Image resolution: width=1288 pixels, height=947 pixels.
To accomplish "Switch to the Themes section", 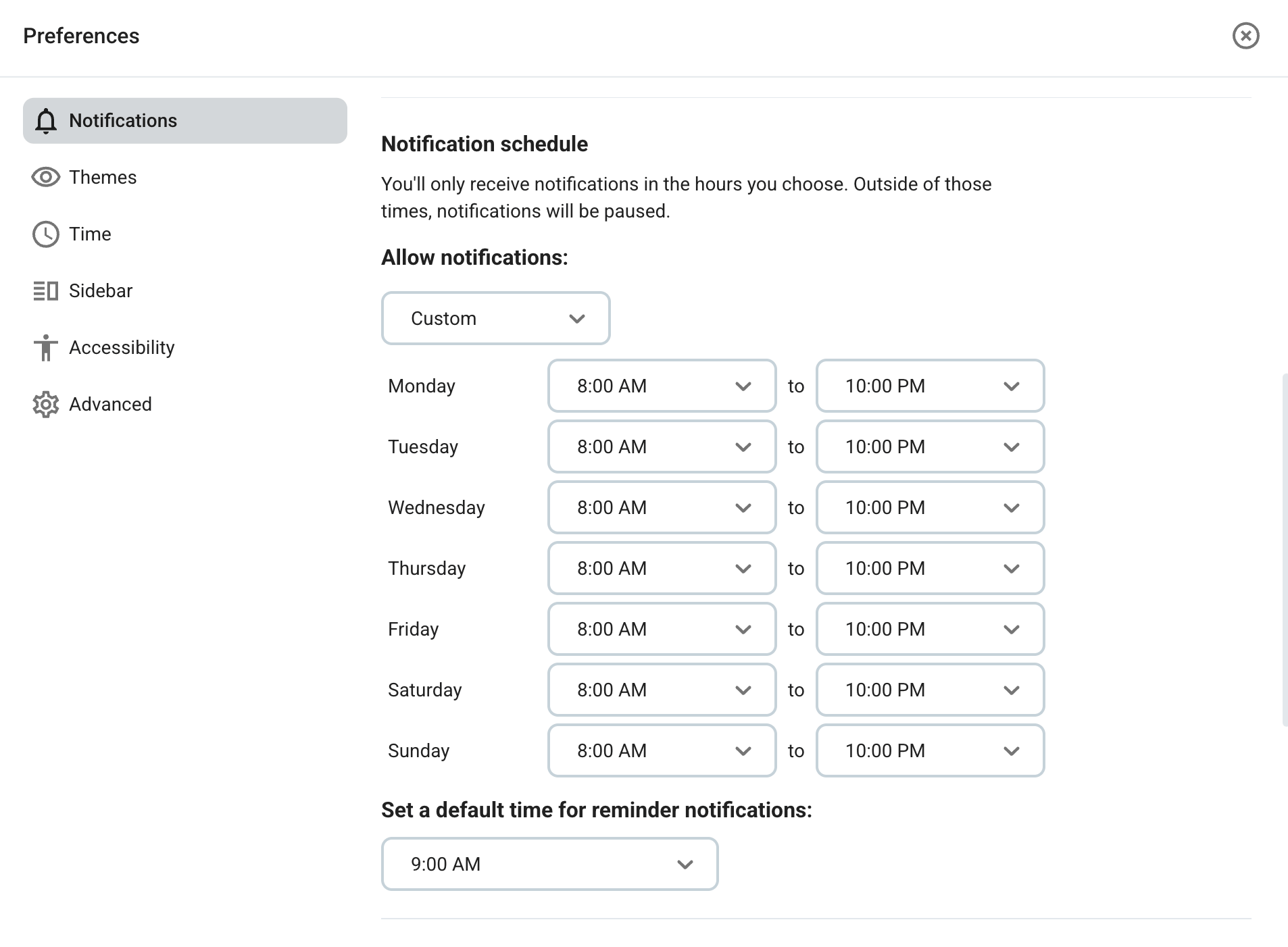I will pos(103,177).
